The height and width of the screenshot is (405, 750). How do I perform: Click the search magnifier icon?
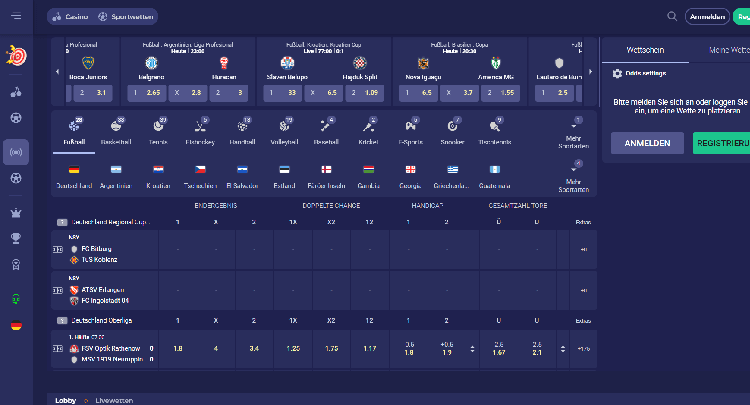672,16
